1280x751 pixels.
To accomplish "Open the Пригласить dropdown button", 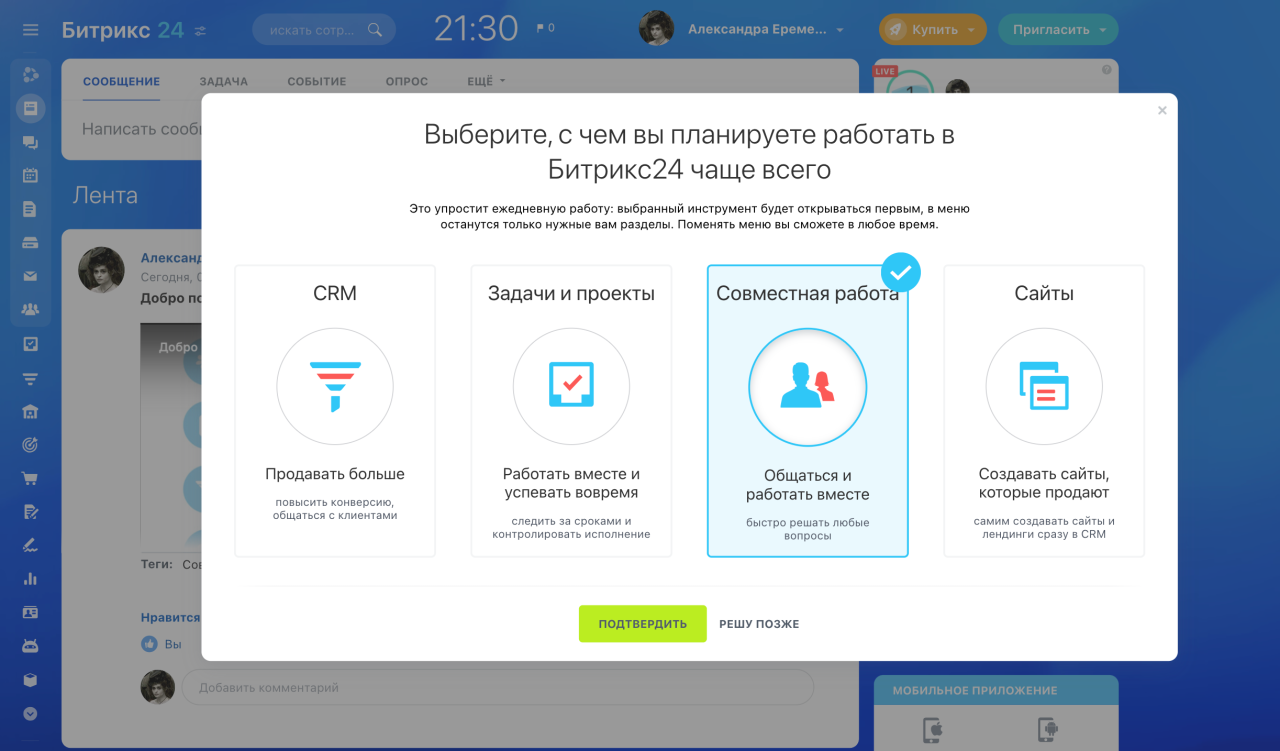I will pyautogui.click(x=1058, y=30).
